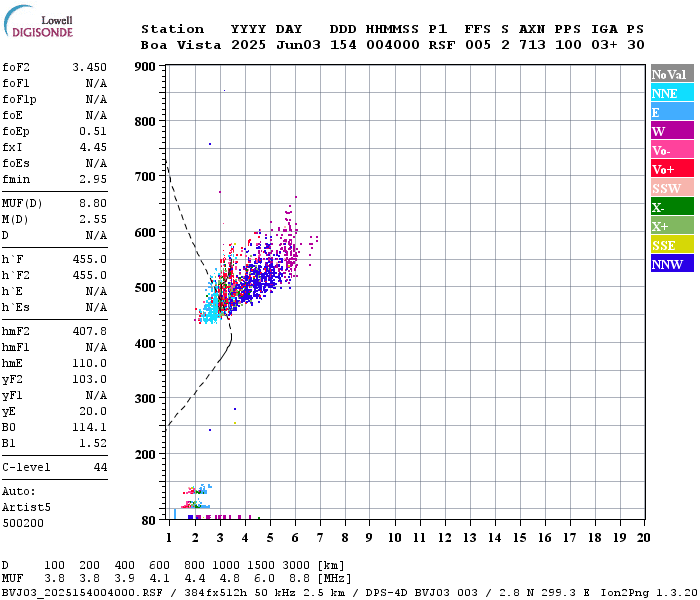Screen dimensions: 700x600
Task: Click the 10 MHz frequency axis label
Action: coord(394,538)
